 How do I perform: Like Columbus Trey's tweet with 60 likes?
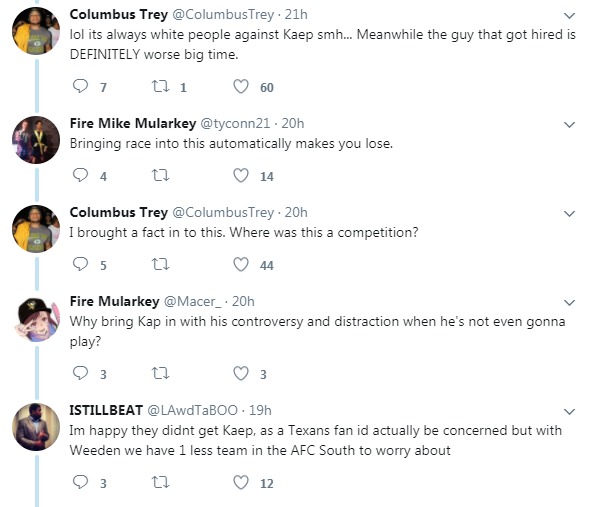[240, 88]
